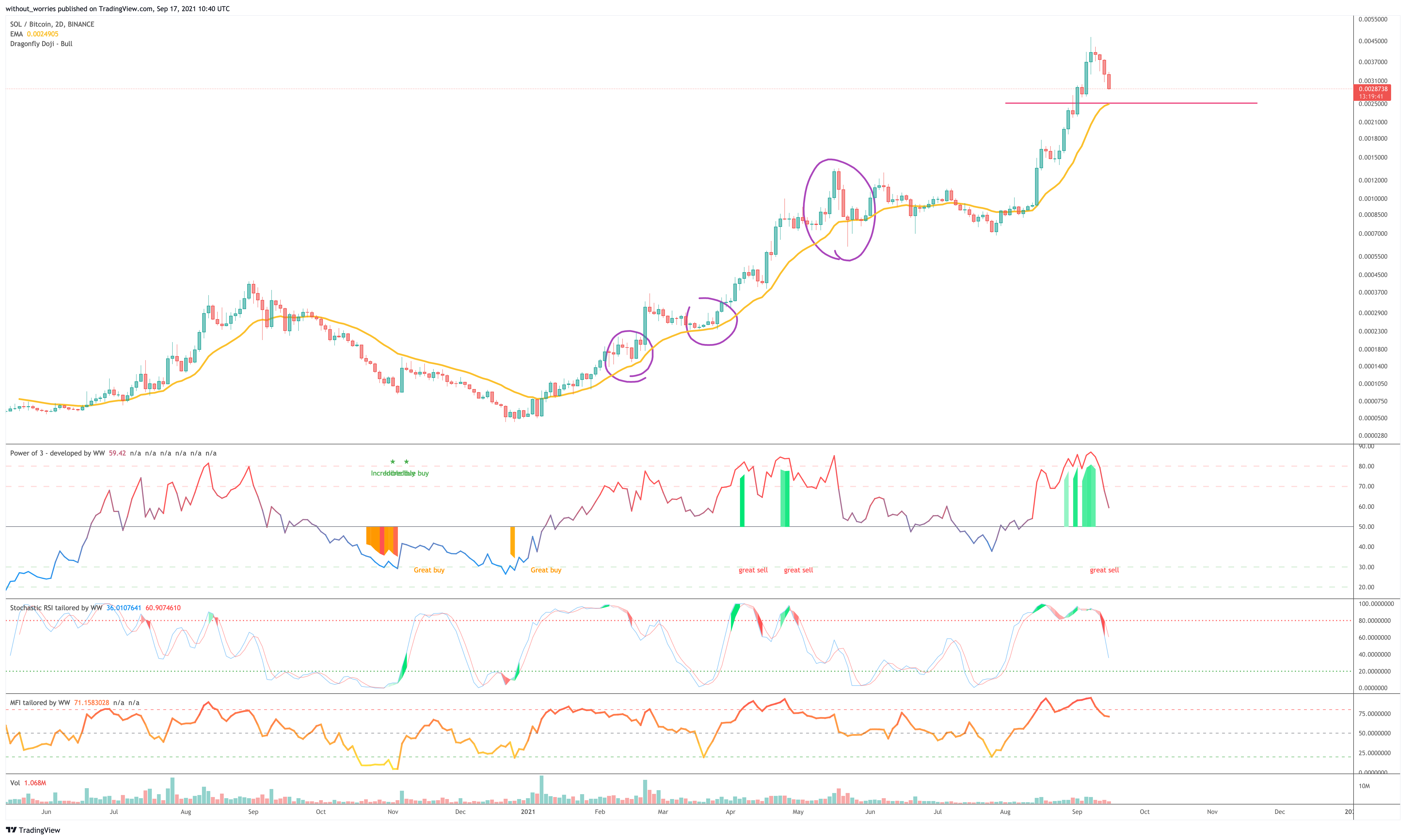Click the 0.0007000 price axis label
This screenshot has width=1406, height=840.
1372,234
